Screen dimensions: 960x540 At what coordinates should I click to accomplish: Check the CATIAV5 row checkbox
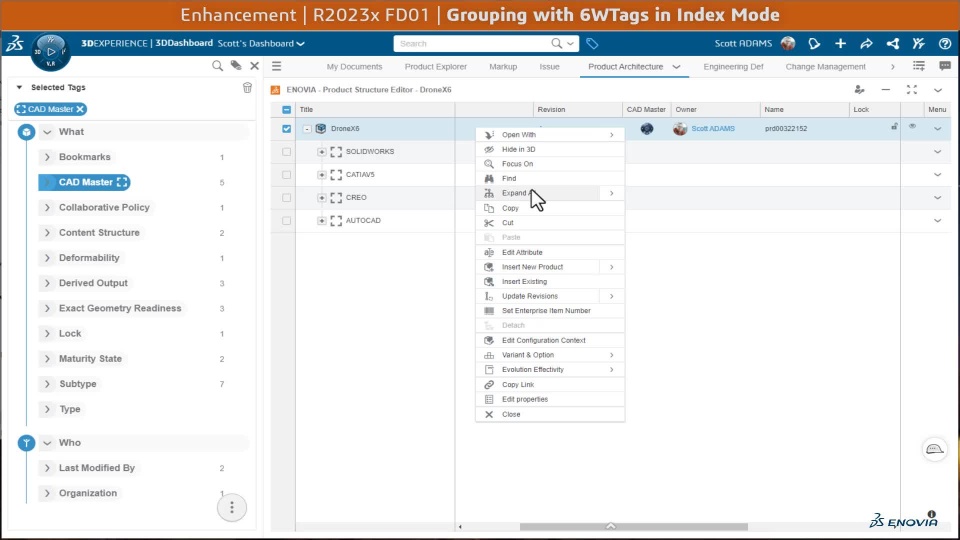pos(287,174)
